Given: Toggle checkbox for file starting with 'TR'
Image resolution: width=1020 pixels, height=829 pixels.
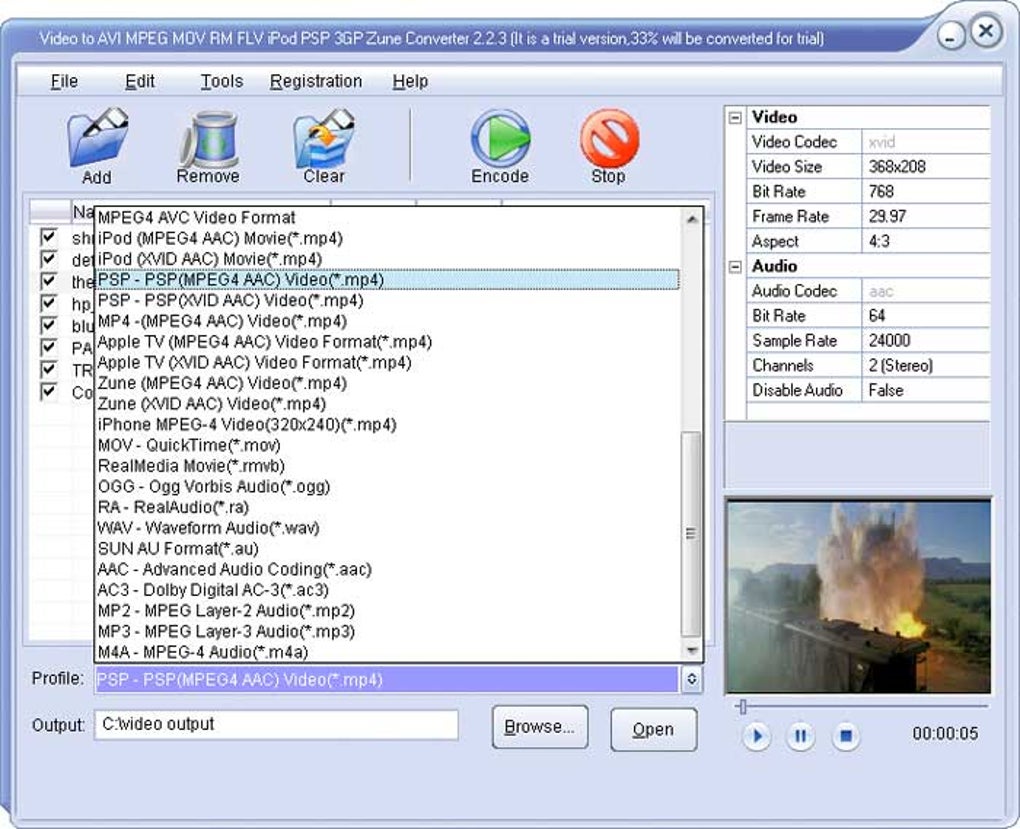Looking at the screenshot, I should (48, 369).
